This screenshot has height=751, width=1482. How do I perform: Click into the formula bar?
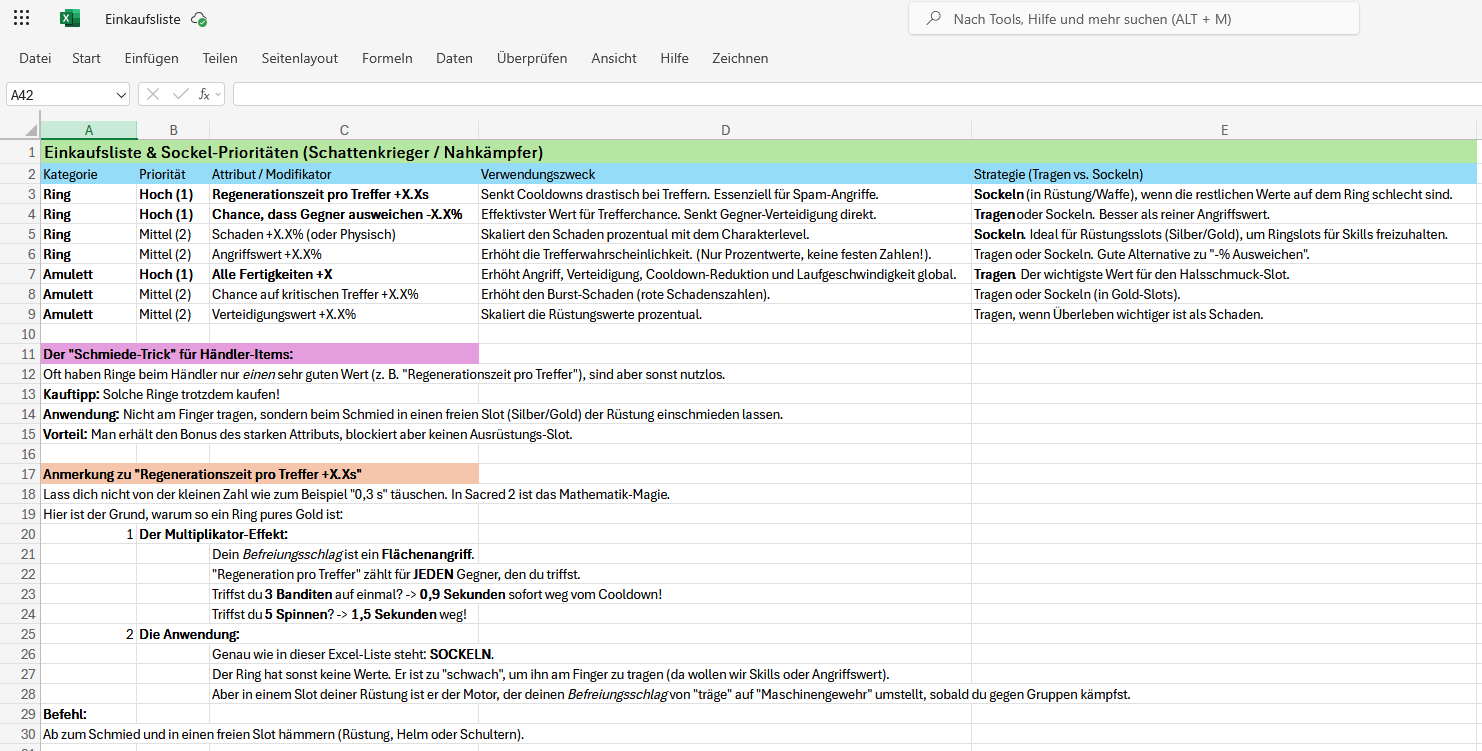click(x=850, y=94)
